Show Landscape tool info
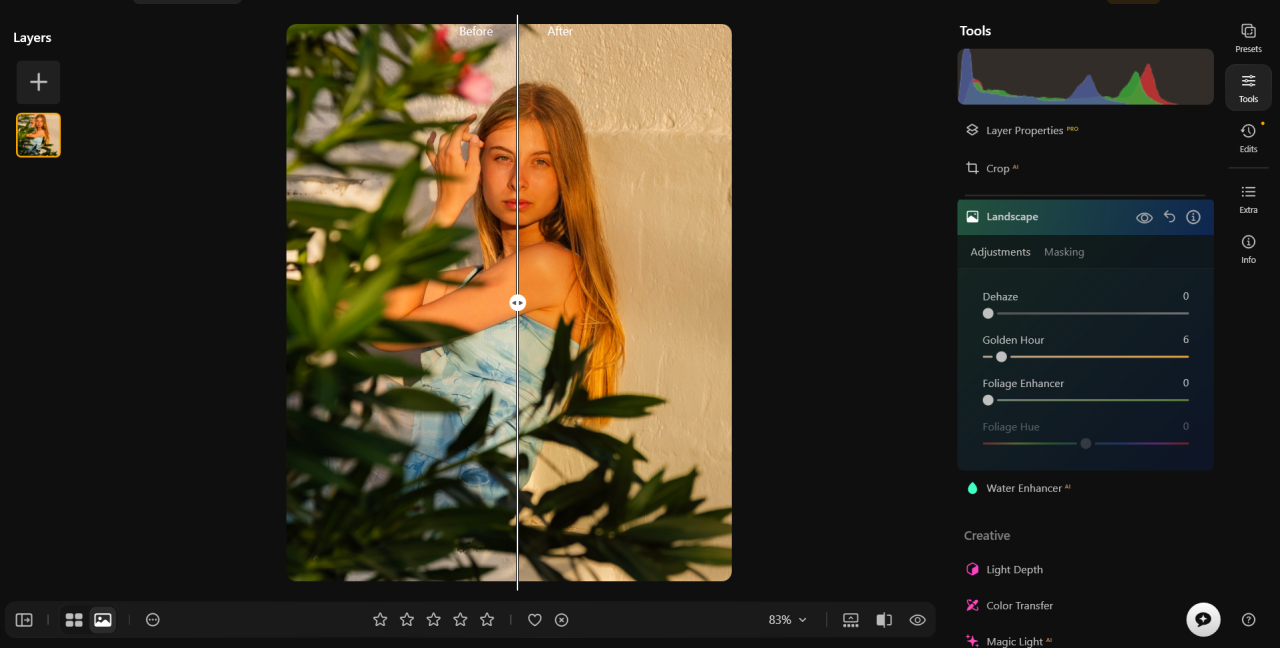This screenshot has height=648, width=1280. tap(1193, 217)
